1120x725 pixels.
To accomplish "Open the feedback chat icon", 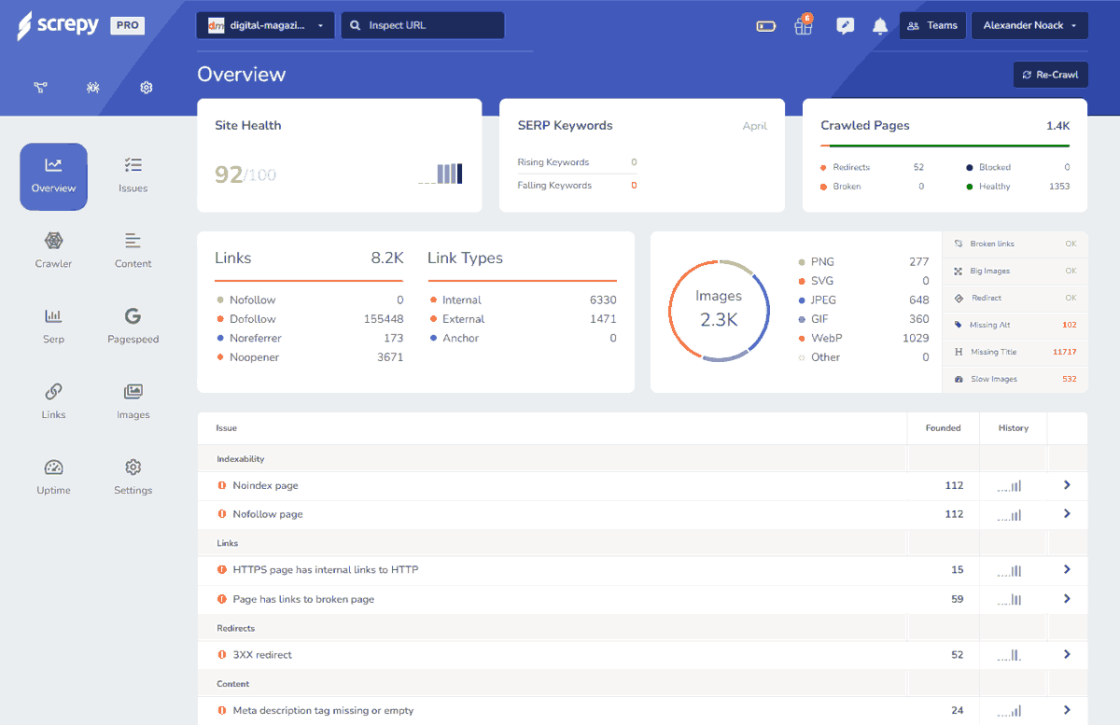I will pos(845,25).
